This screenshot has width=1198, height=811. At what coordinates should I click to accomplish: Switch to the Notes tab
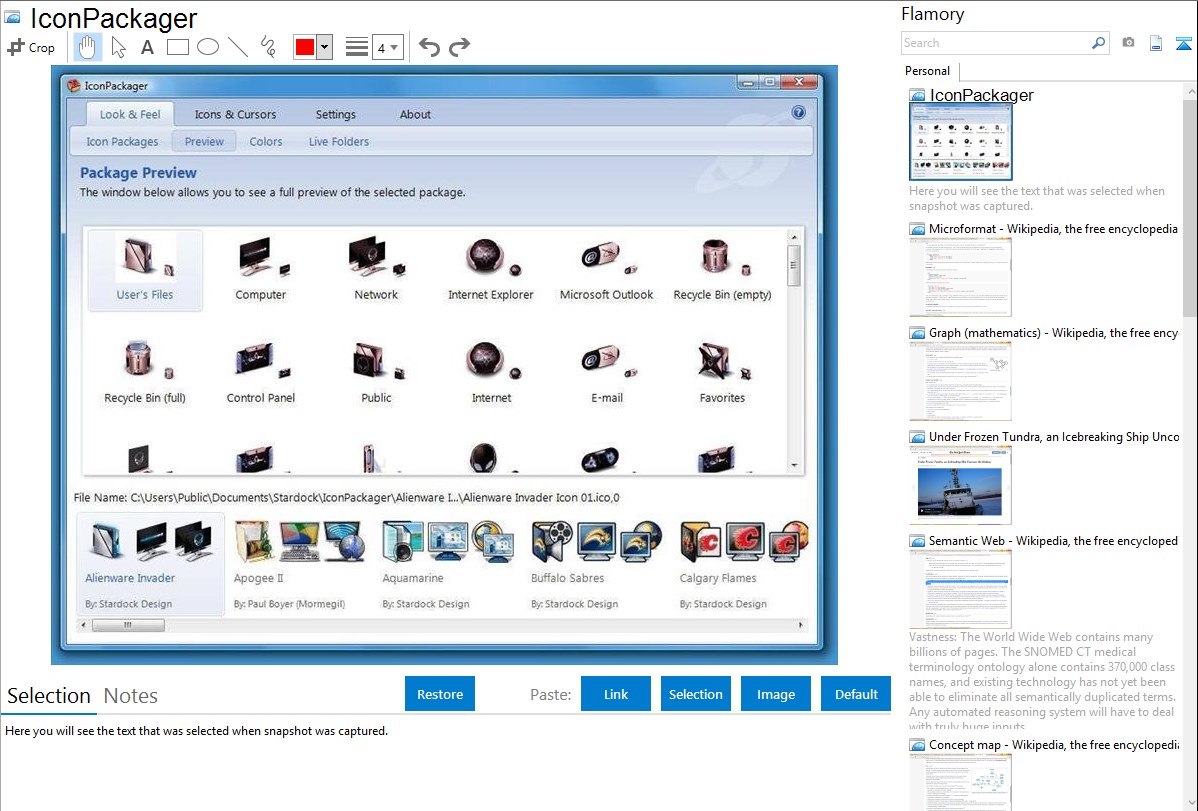point(130,696)
